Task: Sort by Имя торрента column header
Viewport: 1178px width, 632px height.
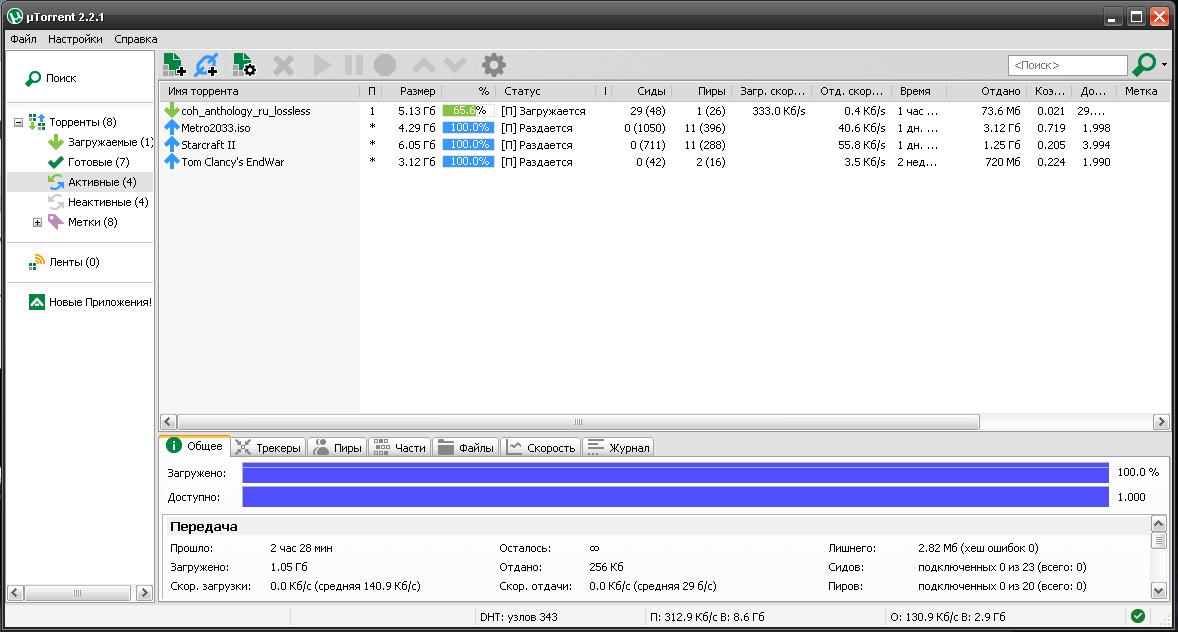Action: coord(260,91)
